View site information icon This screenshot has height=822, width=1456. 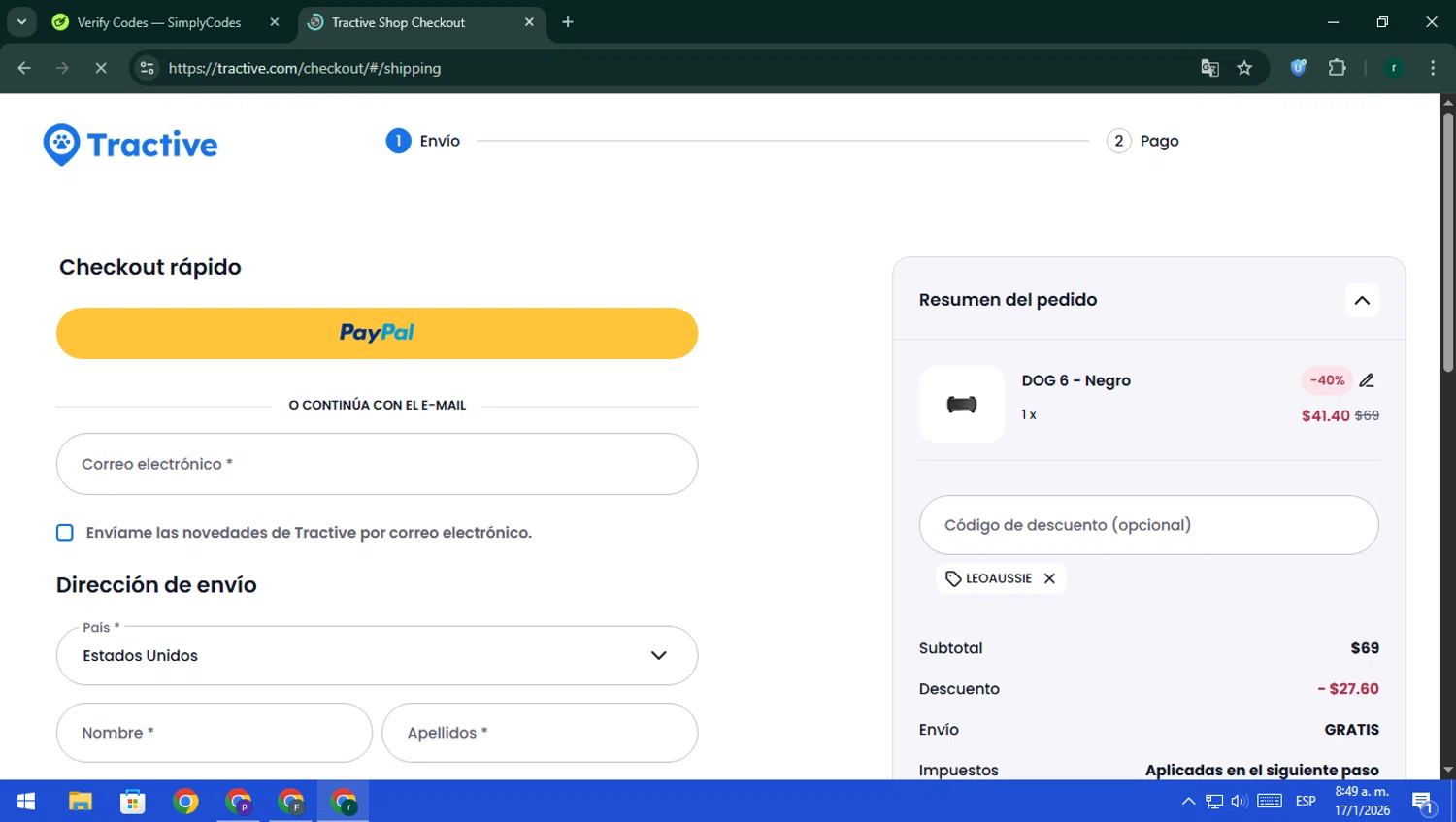coord(147,68)
